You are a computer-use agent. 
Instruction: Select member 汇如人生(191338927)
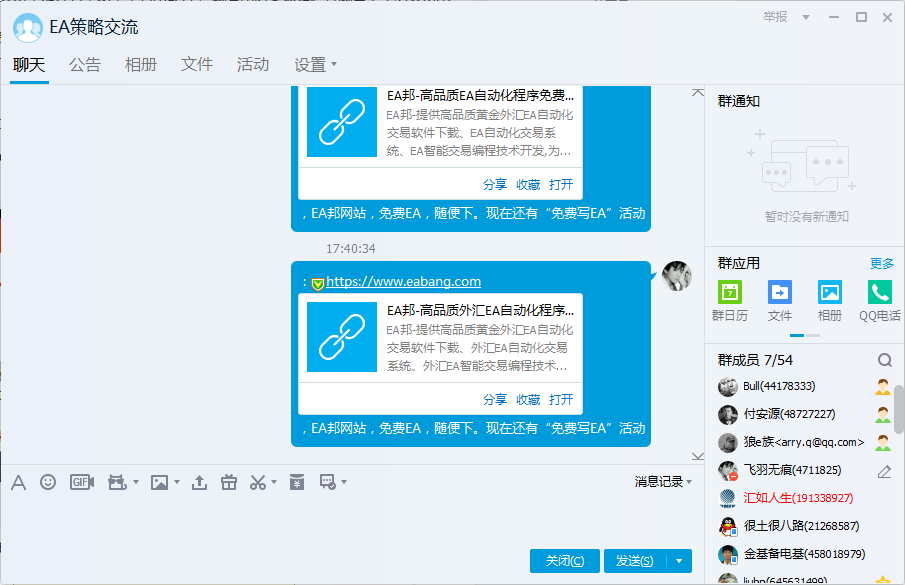[805, 498]
